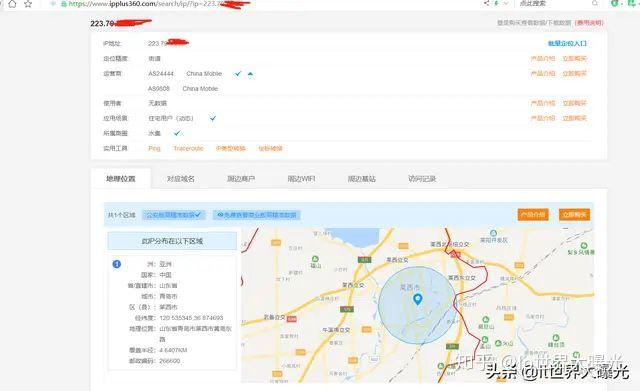Viewport: 640px width, 391px height.
Task: Open the 对应域名 tab
Action: [181, 178]
